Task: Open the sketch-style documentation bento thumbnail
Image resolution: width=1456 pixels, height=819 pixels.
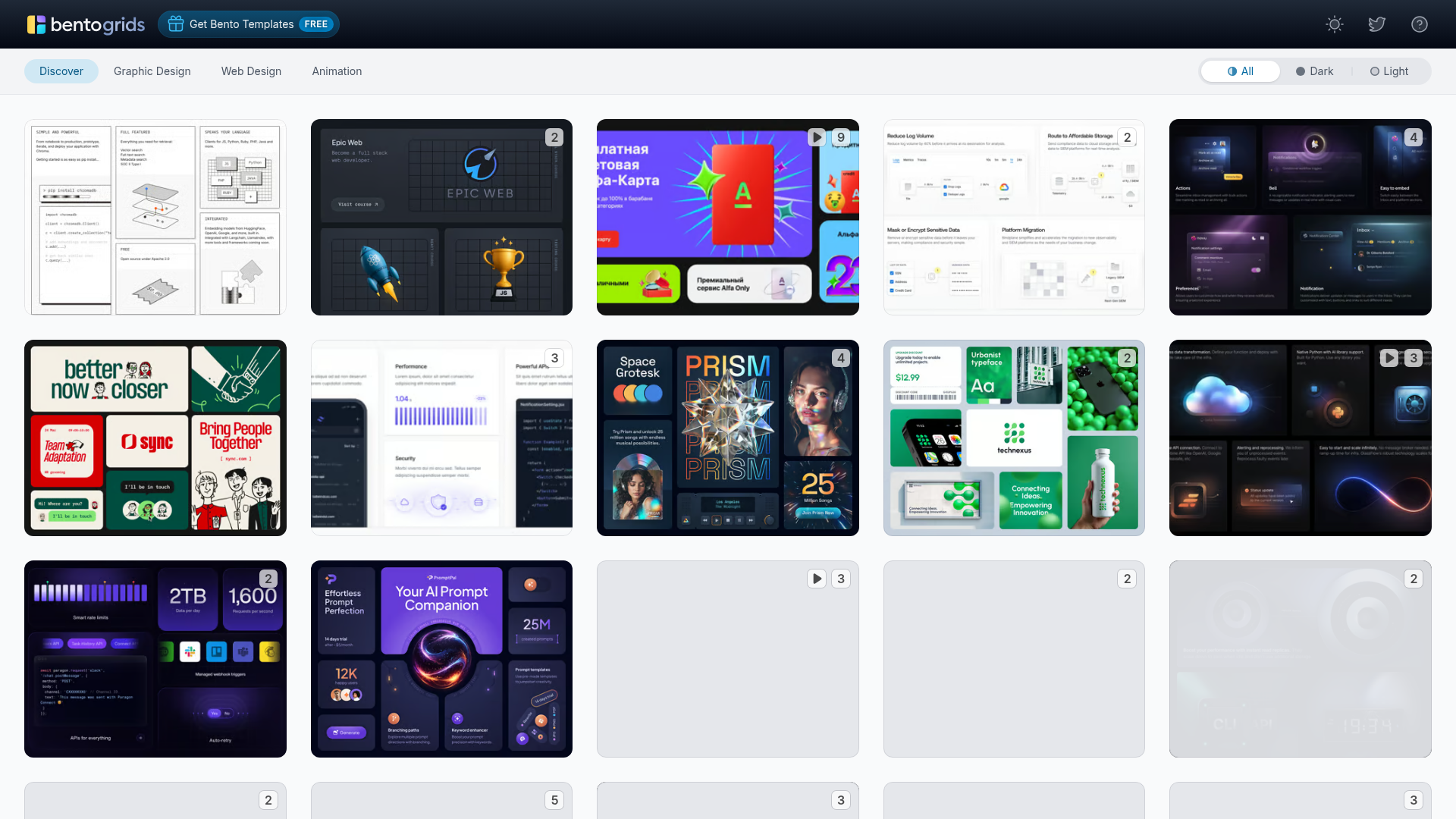Action: (155, 217)
